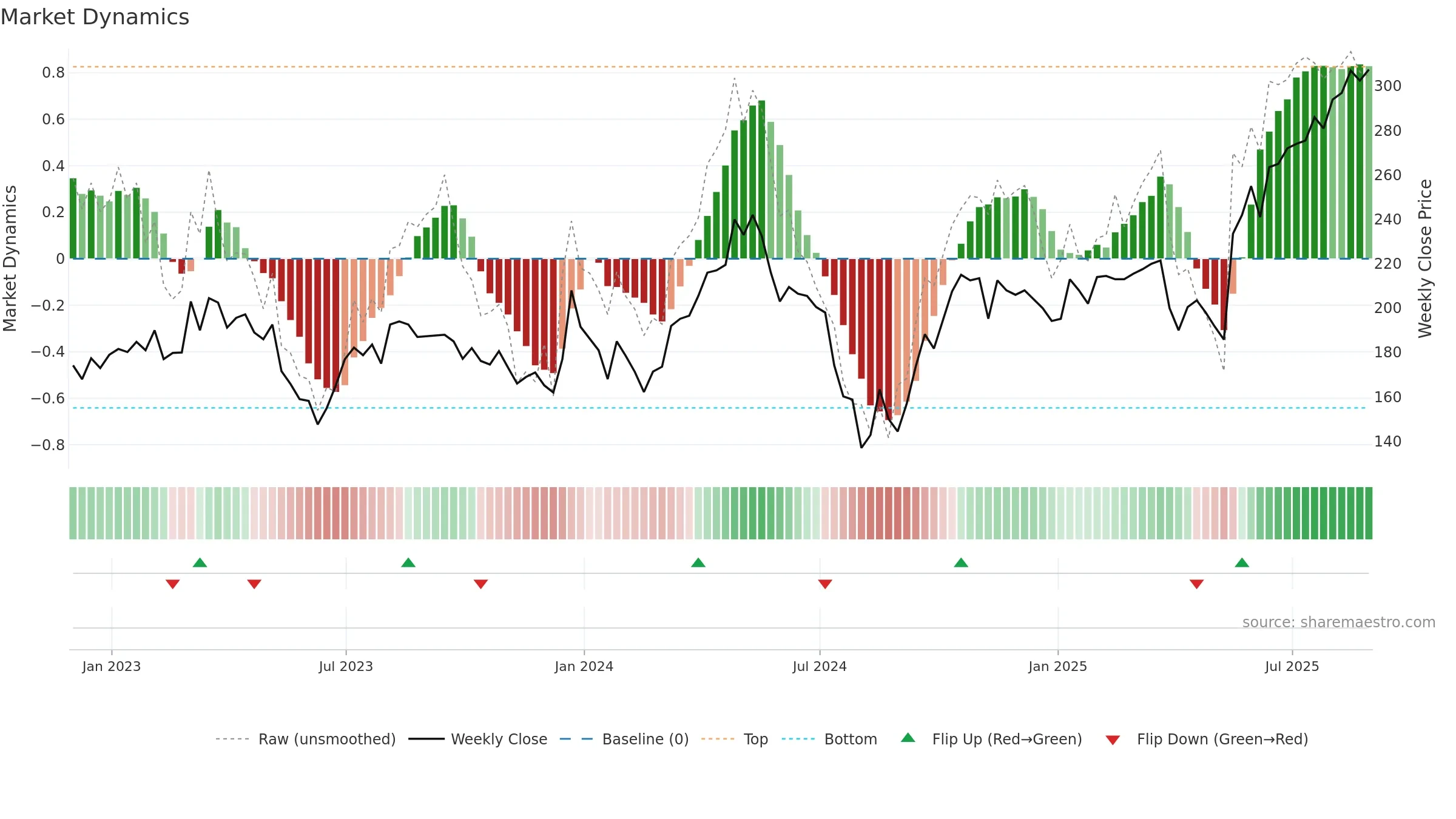Click the 260 price tick on right axis
The width and height of the screenshot is (1456, 819).
coord(1388,175)
